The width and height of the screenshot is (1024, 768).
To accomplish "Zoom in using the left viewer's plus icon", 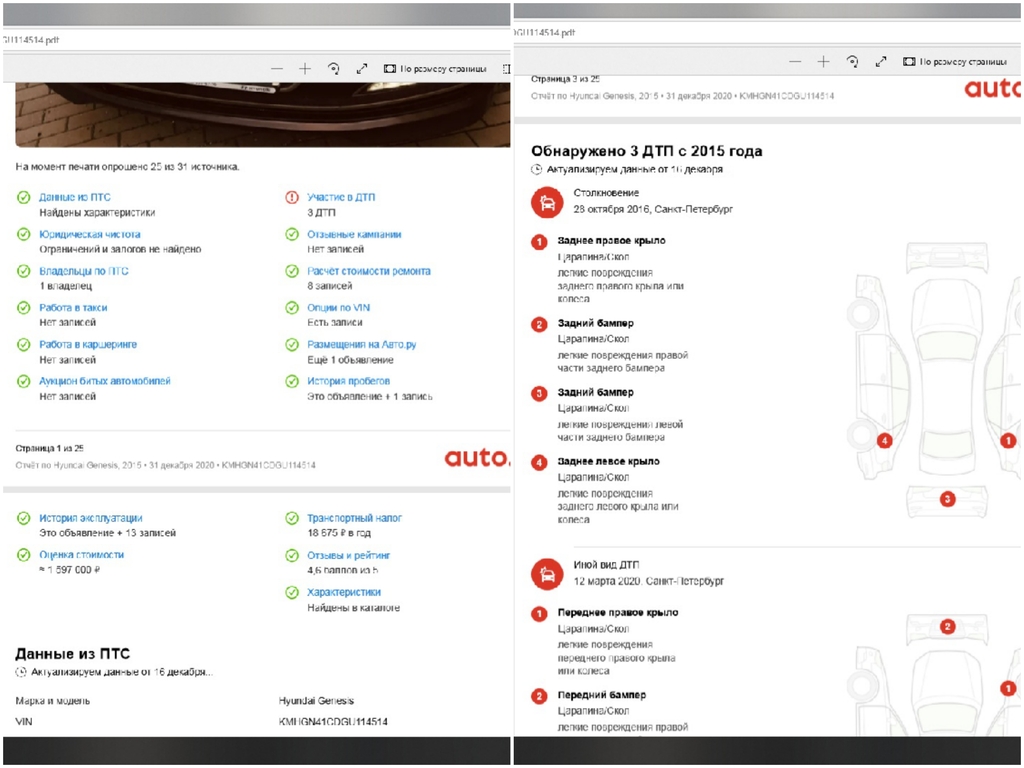I will coord(305,69).
